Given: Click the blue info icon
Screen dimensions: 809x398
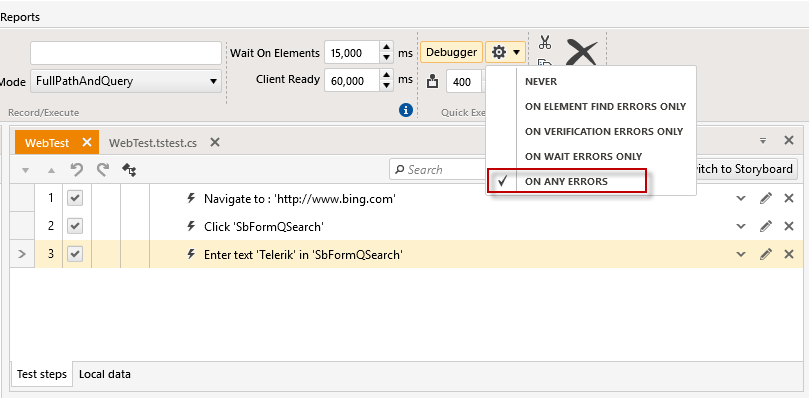Looking at the screenshot, I should tap(406, 110).
